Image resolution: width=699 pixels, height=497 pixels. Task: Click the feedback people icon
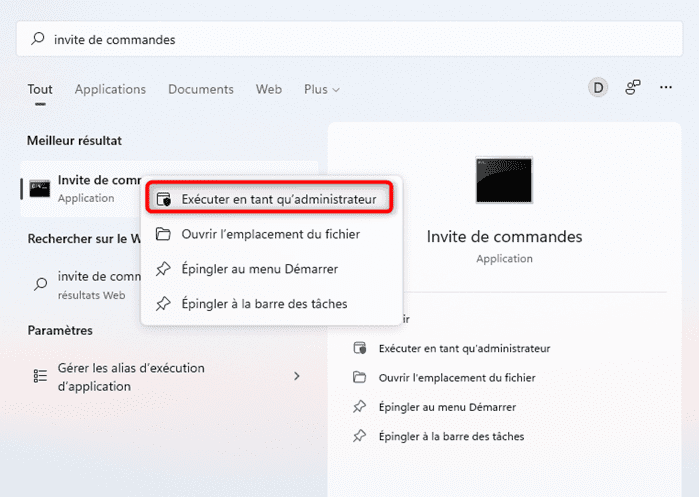[x=632, y=87]
